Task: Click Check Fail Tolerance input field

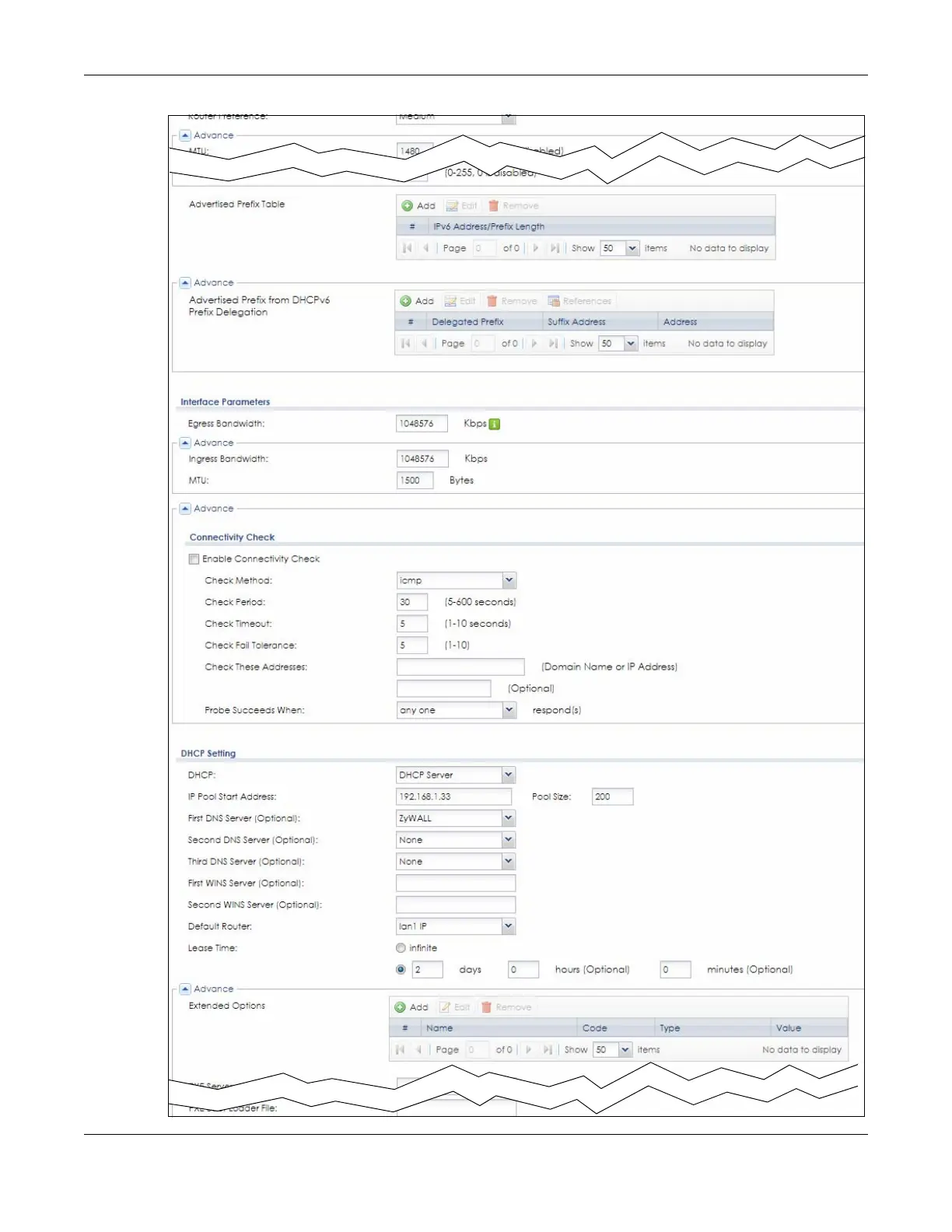Action: click(x=412, y=646)
